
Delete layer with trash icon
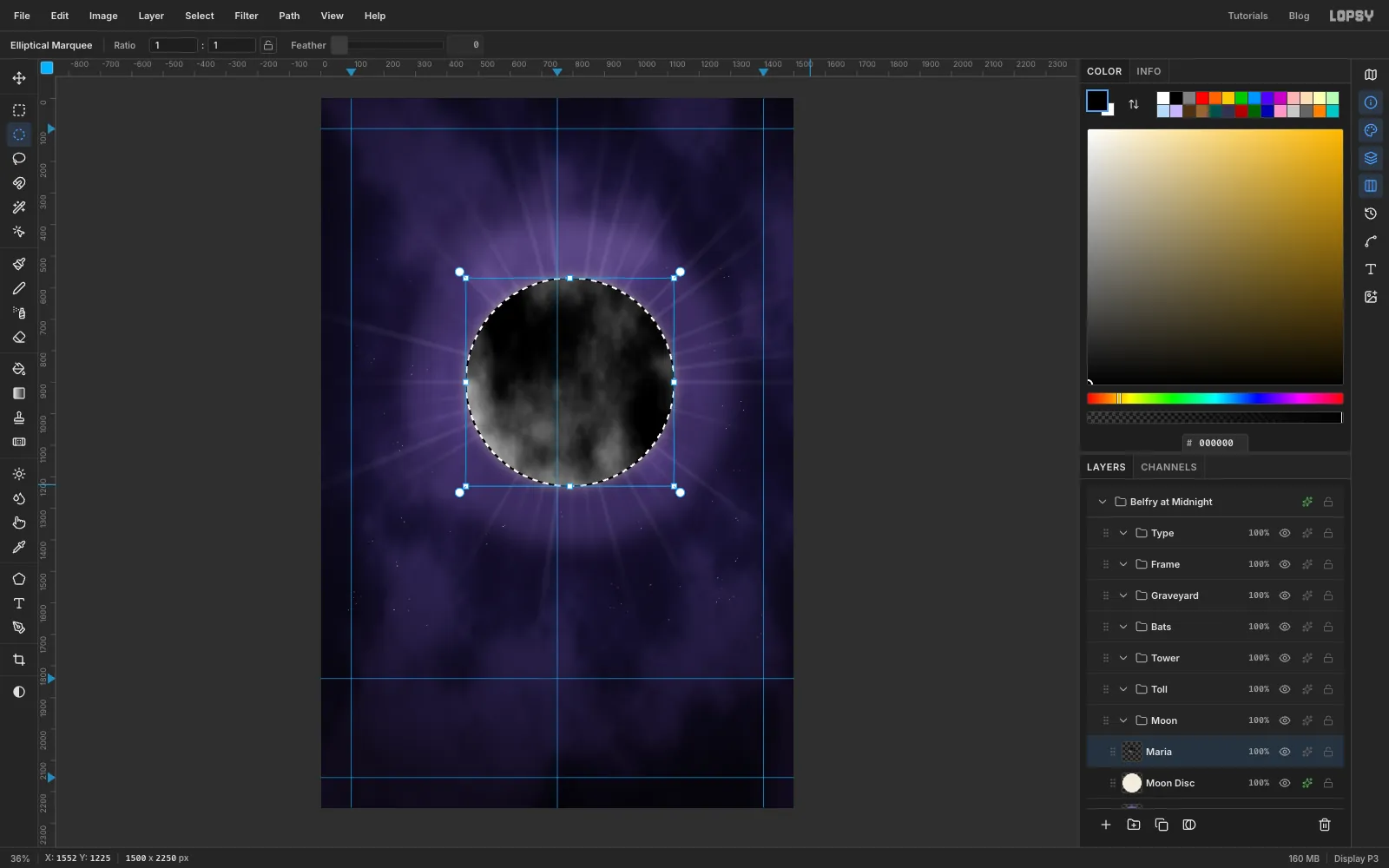tap(1325, 825)
